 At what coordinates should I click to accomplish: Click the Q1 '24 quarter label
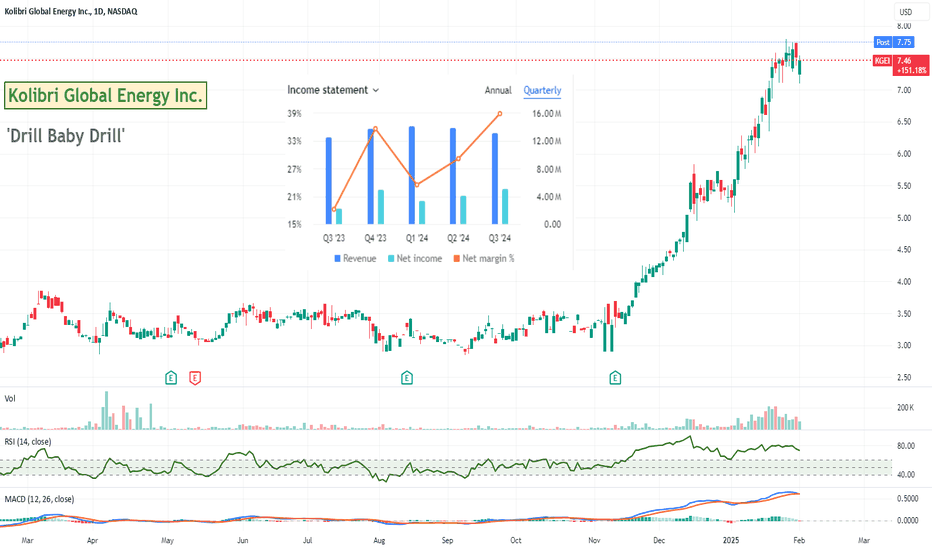coord(417,238)
